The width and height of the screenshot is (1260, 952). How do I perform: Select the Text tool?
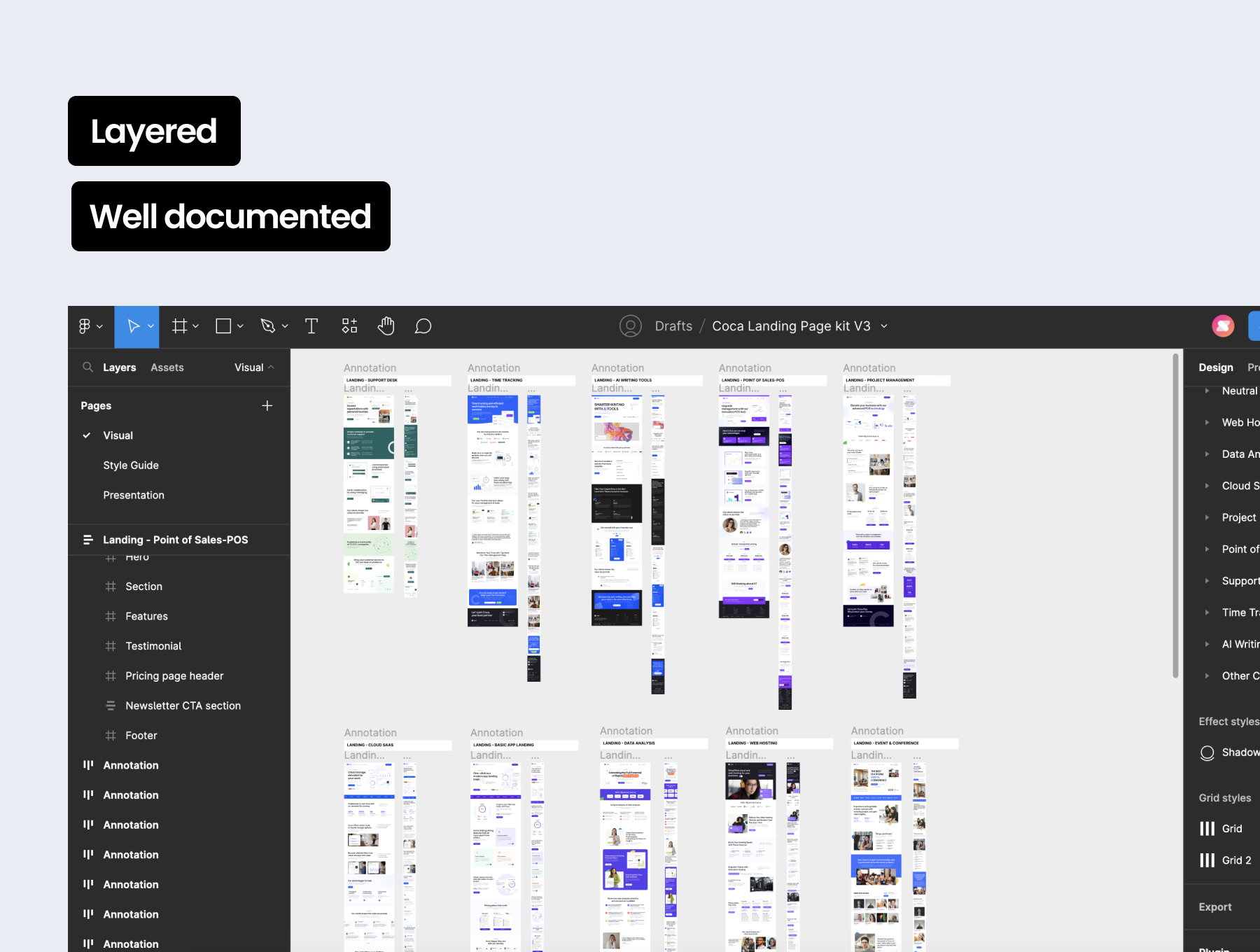311,326
